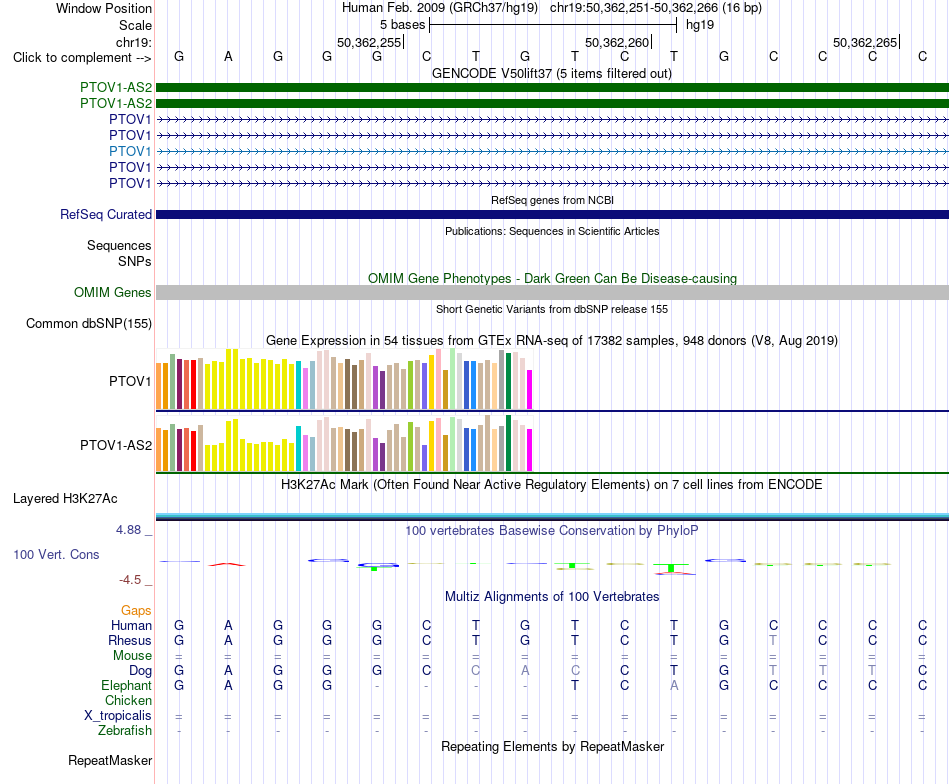Open GENCODE V50lift37 track title
Screen dimensions: 950x784
pyautogui.click(x=552, y=74)
